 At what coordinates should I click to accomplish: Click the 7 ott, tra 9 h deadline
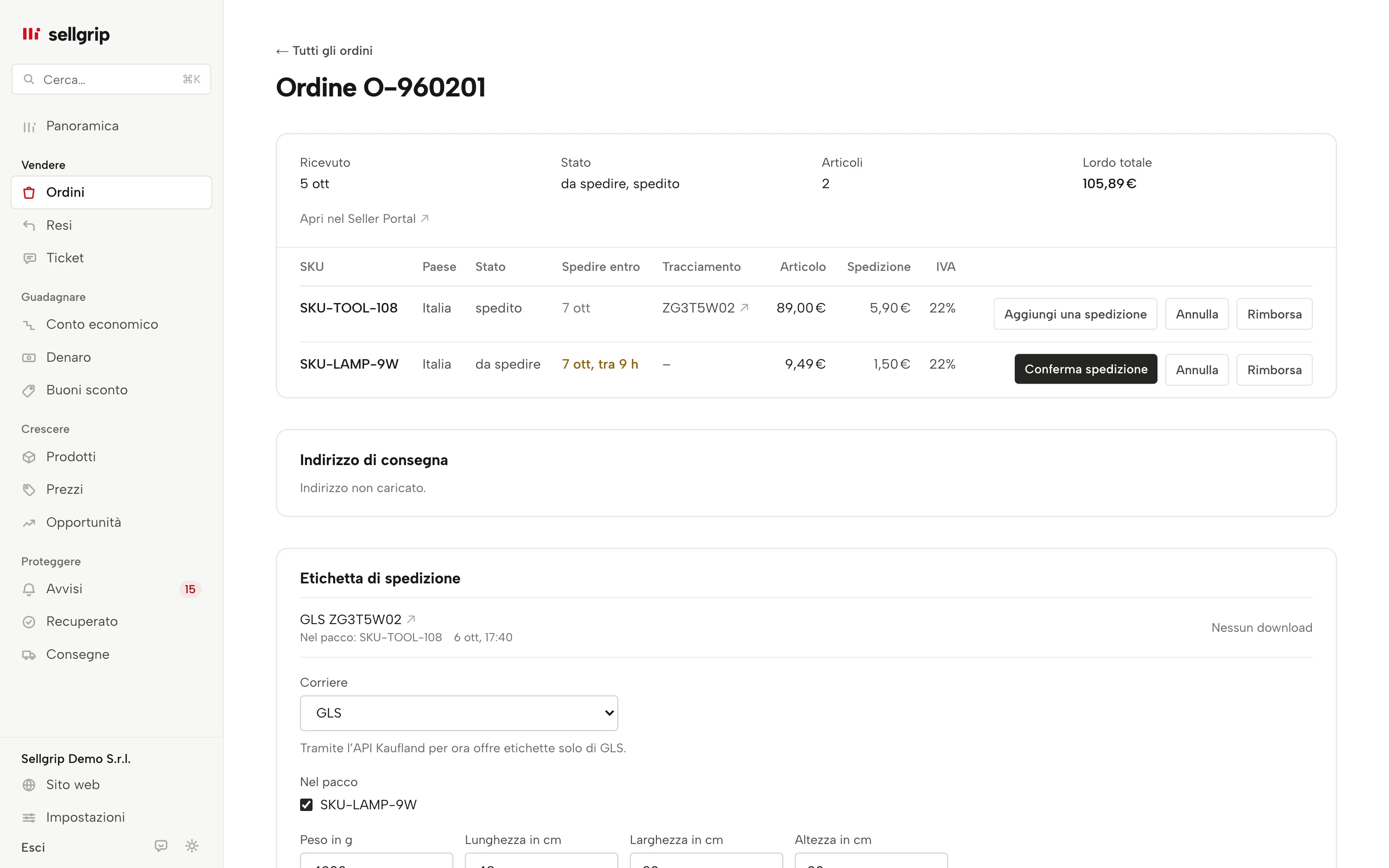[x=600, y=364]
